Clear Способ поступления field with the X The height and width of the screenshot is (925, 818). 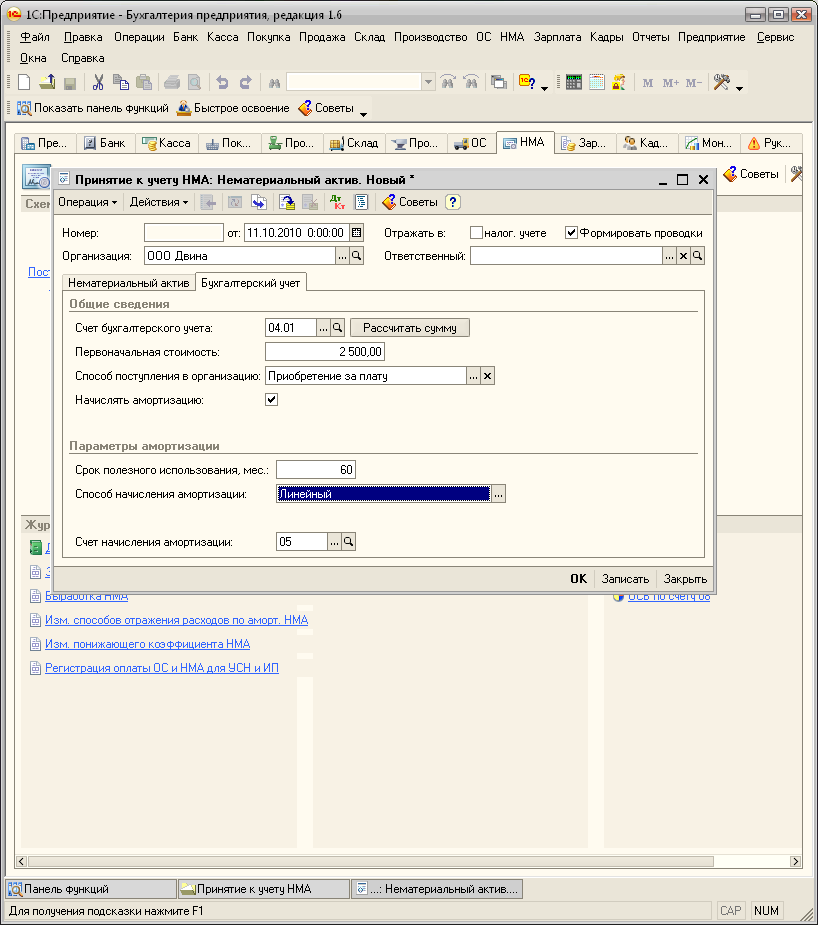(x=488, y=376)
